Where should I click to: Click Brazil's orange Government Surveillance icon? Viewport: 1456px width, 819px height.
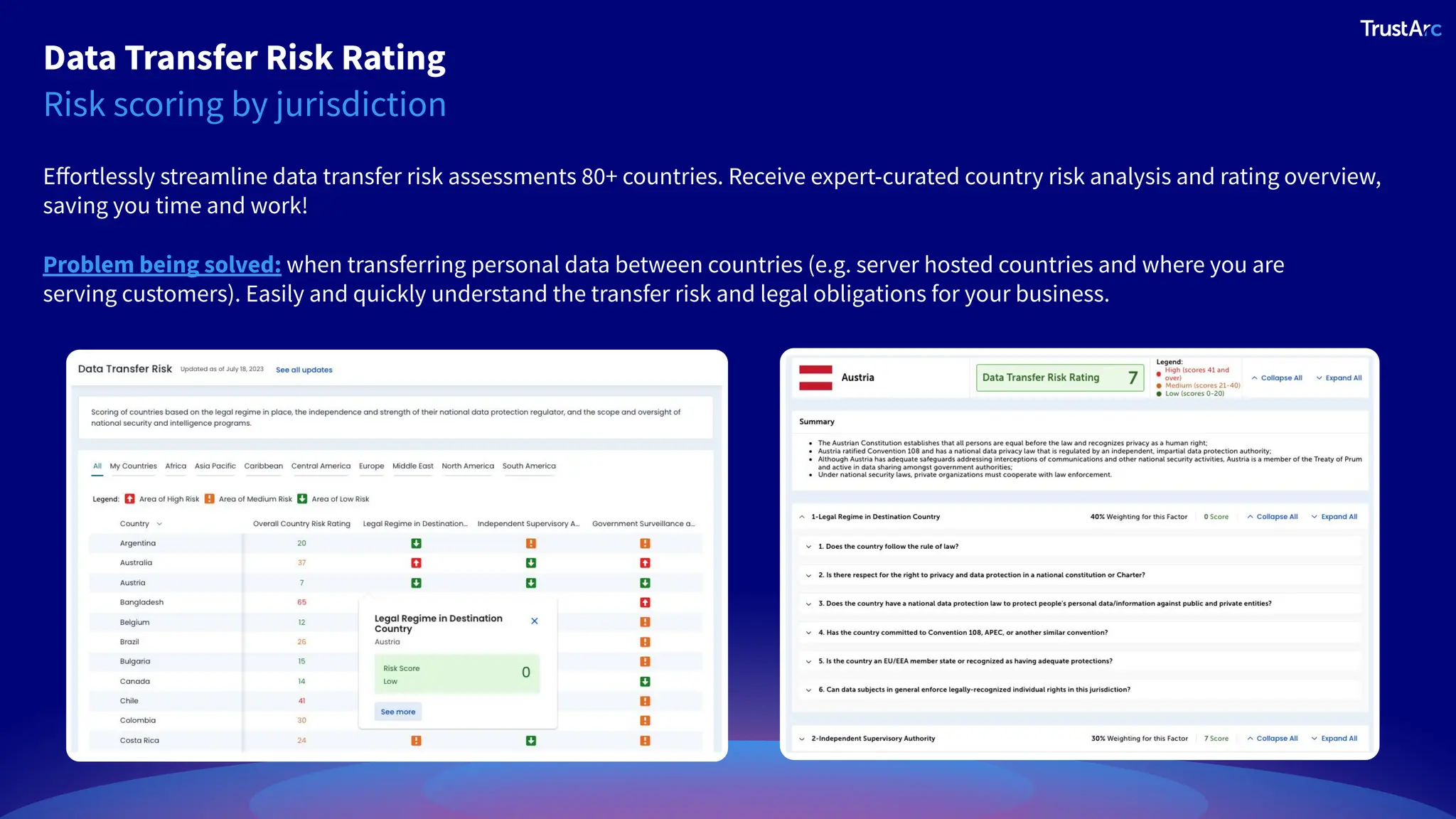coord(645,642)
